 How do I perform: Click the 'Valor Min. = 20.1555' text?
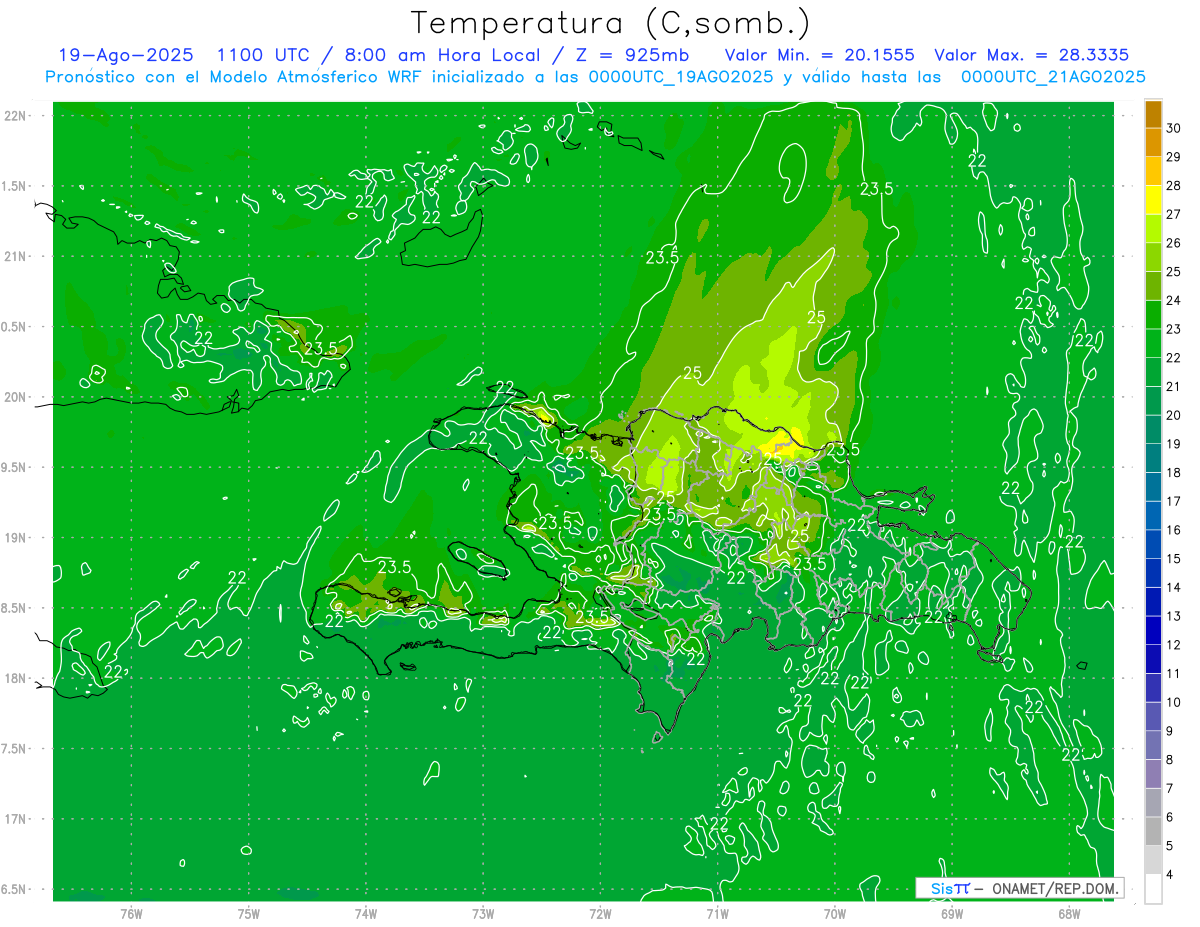[x=819, y=56]
